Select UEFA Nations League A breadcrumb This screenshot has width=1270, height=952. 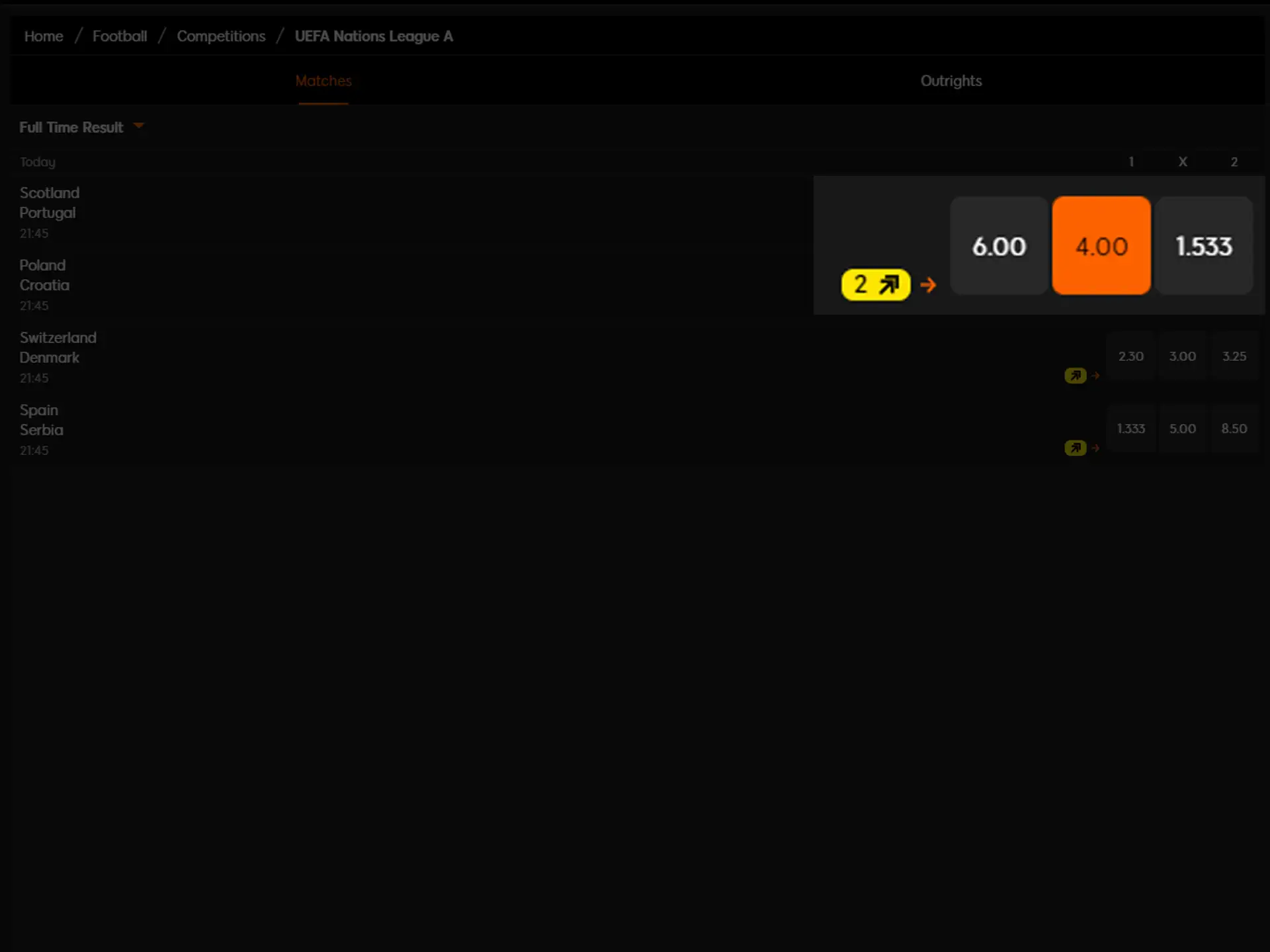click(x=374, y=36)
